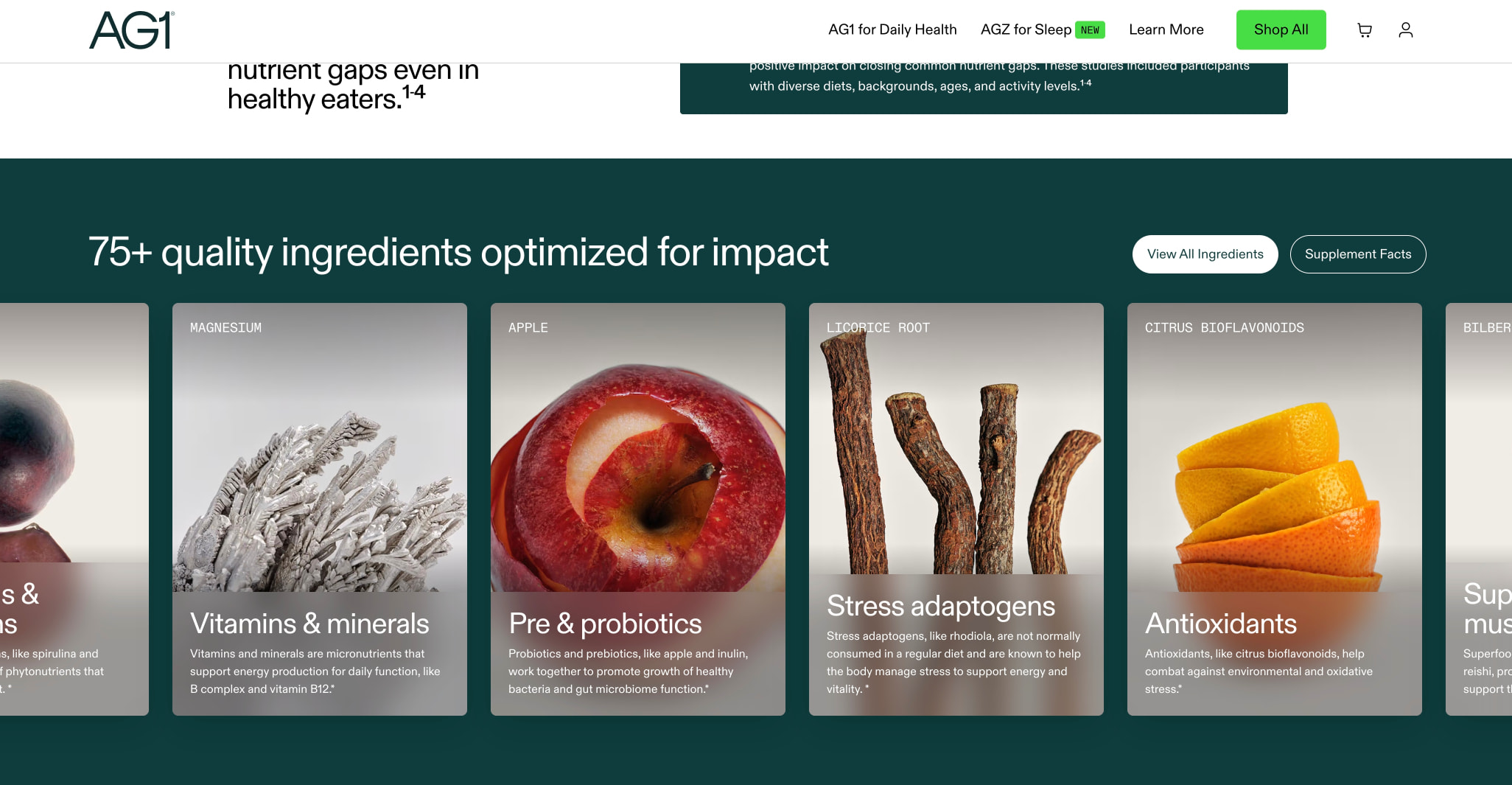Image resolution: width=1512 pixels, height=785 pixels.
Task: Click the Pre & probiotics heading
Action: 605,624
